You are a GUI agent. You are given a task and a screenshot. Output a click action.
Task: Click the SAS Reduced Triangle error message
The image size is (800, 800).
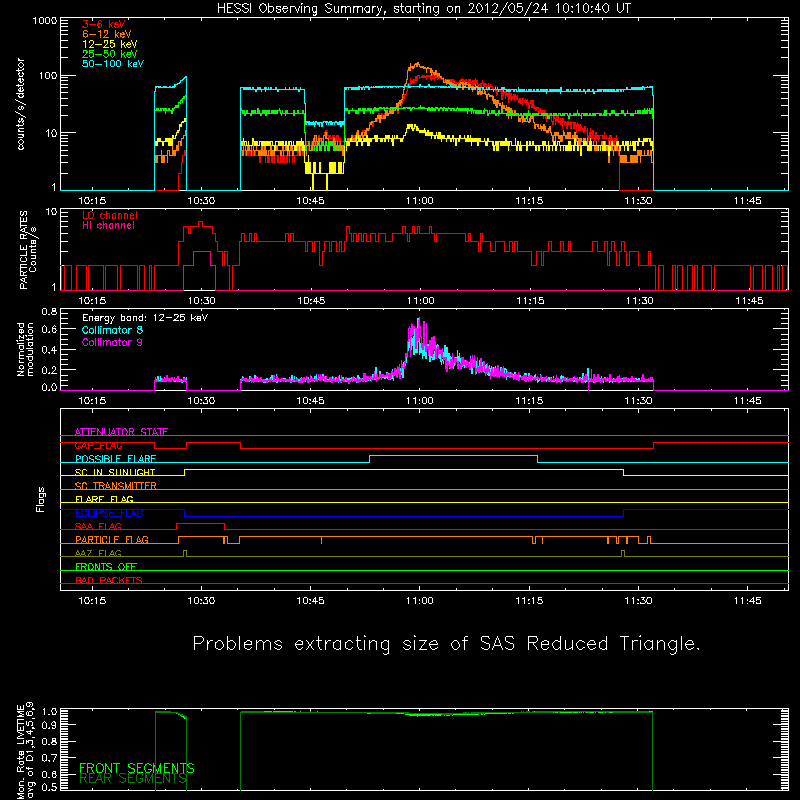tap(446, 644)
